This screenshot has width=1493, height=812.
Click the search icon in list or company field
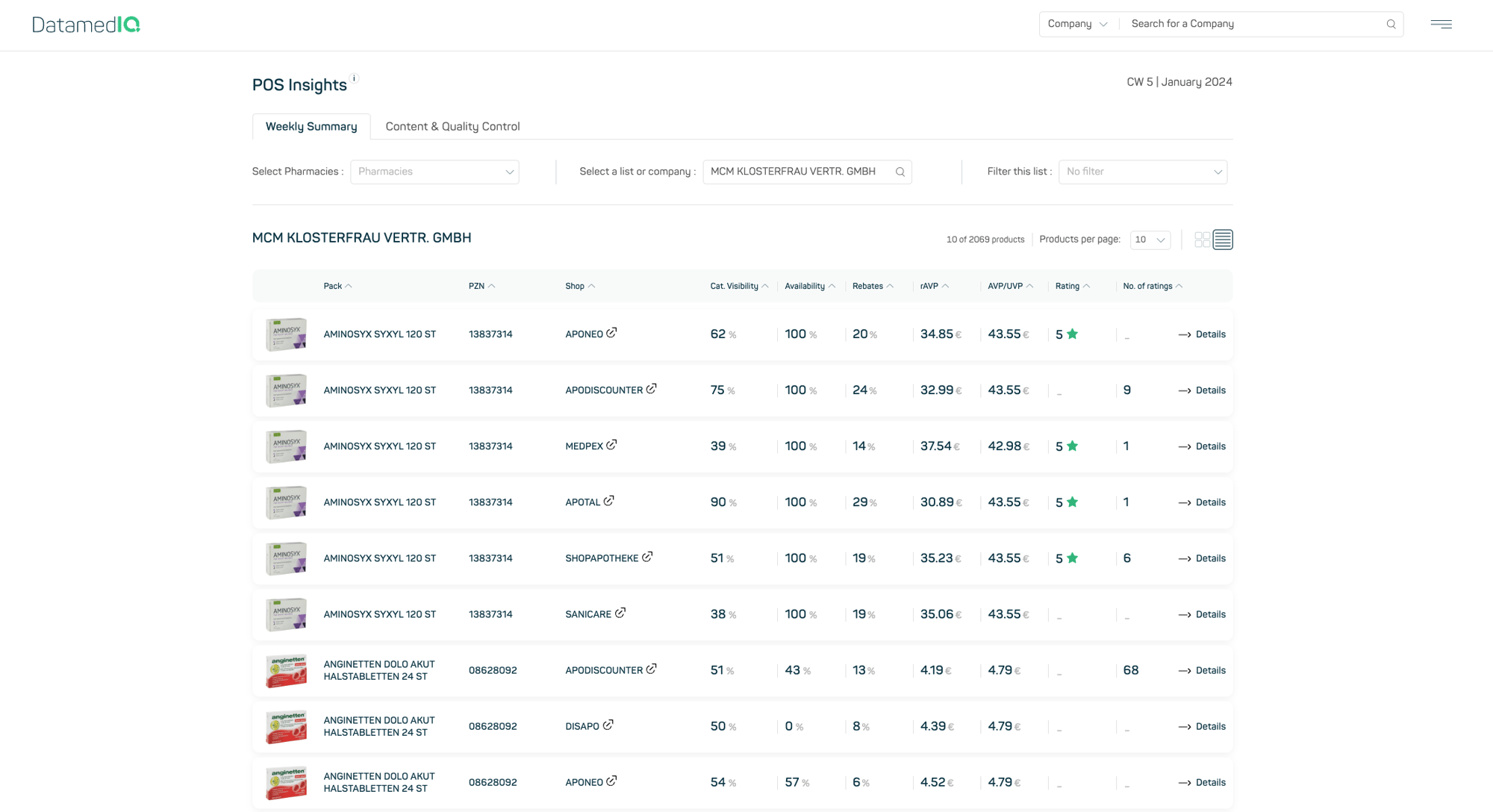tap(900, 172)
